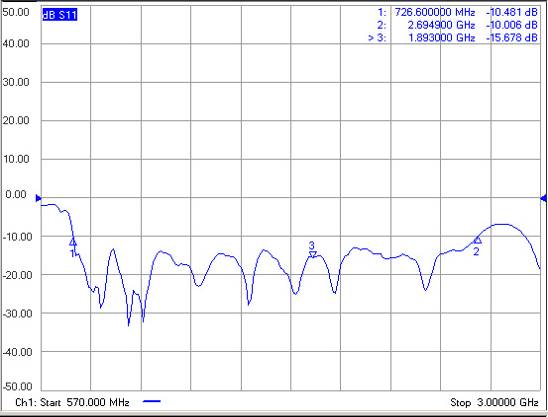Select the highlighted dB S11 trace label
Viewport: 548px width, 417px height.
pyautogui.click(x=60, y=15)
